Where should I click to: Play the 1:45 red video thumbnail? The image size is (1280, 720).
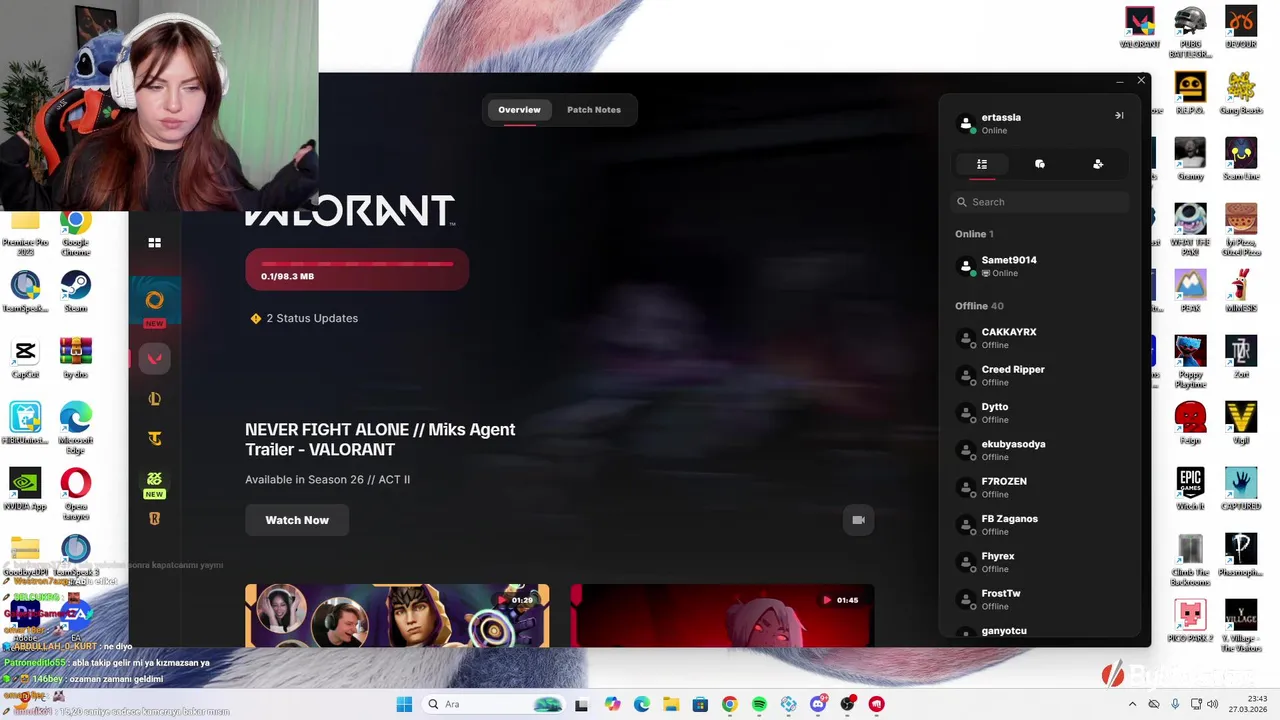point(722,616)
